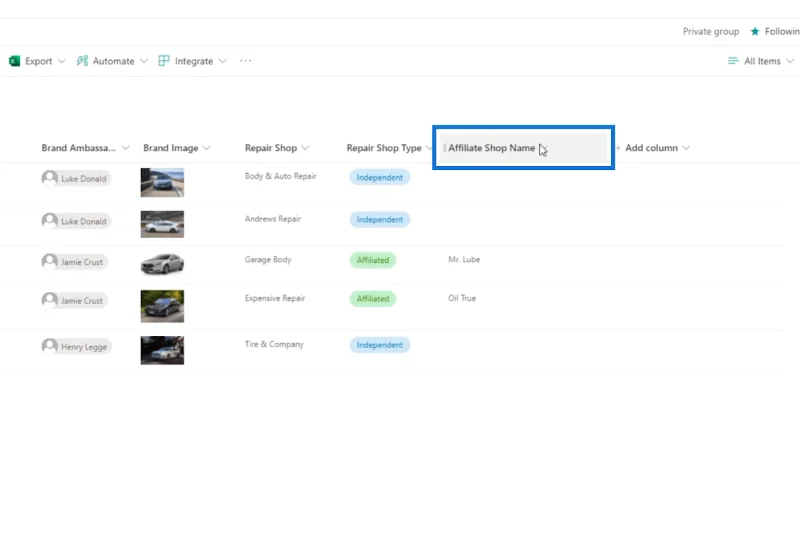The height and width of the screenshot is (534, 800).
Task: Open the Body & Auto Repair car thumbnail
Action: pos(162,182)
